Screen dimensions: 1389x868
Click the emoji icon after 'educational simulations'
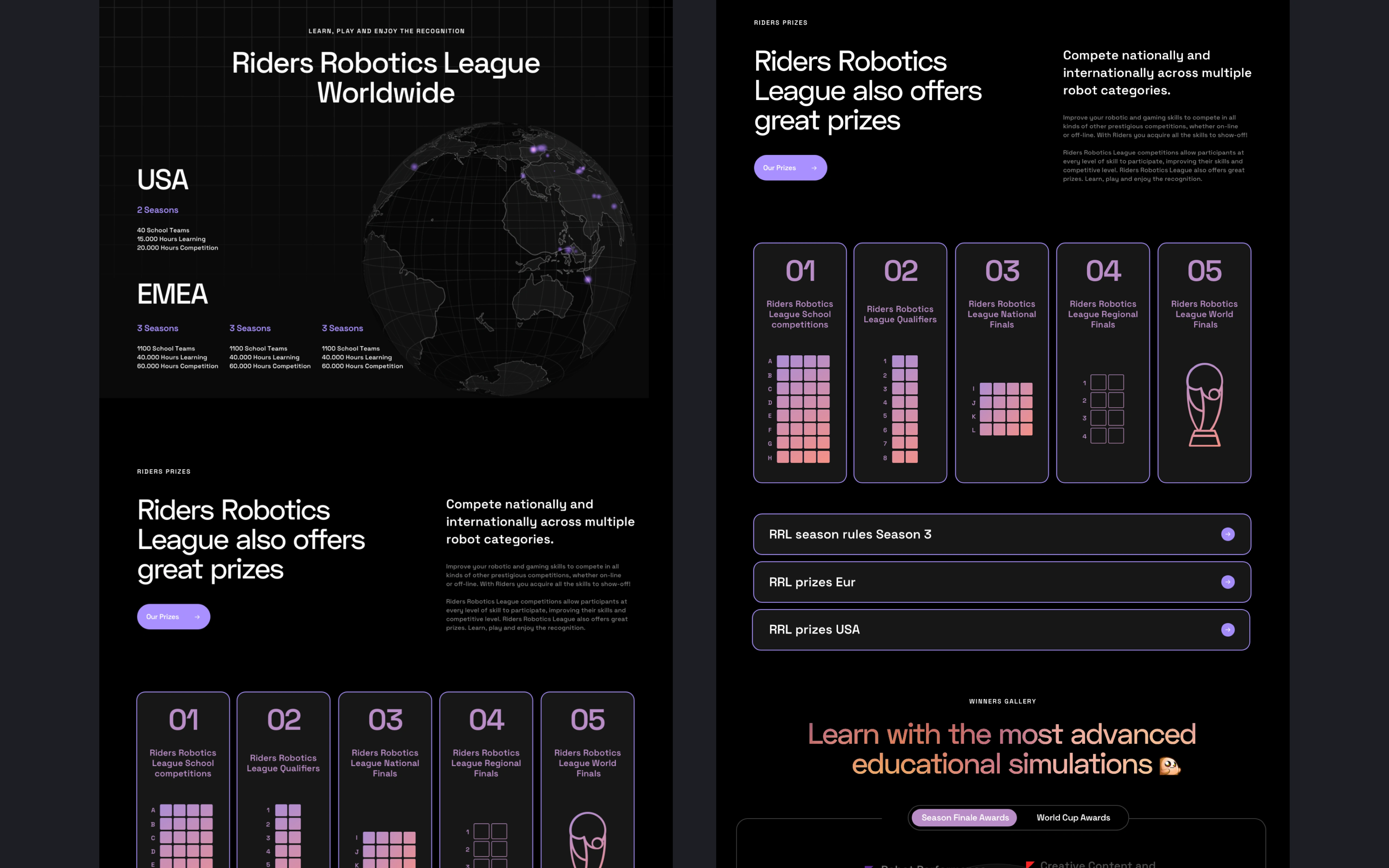coord(1169,765)
